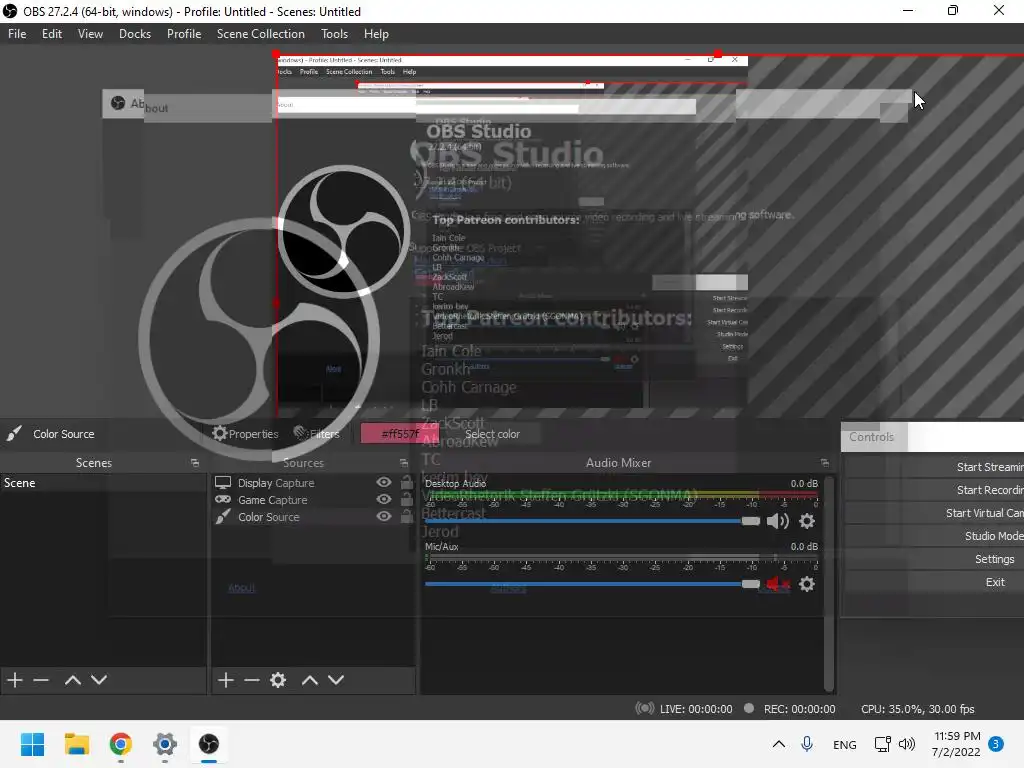
Task: Open the Help menu
Action: point(376,34)
